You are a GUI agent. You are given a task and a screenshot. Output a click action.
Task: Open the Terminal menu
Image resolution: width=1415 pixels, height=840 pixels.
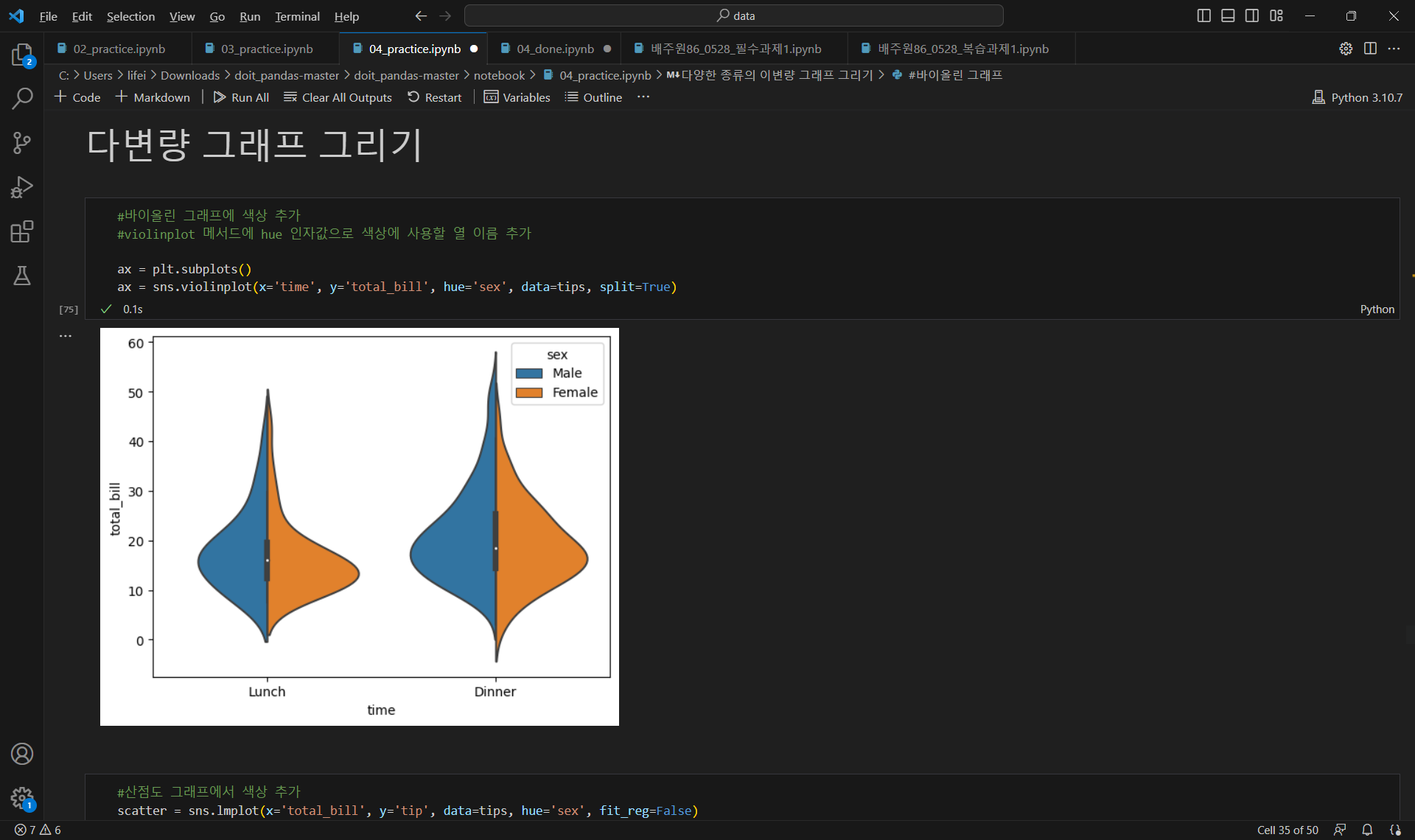(x=297, y=16)
